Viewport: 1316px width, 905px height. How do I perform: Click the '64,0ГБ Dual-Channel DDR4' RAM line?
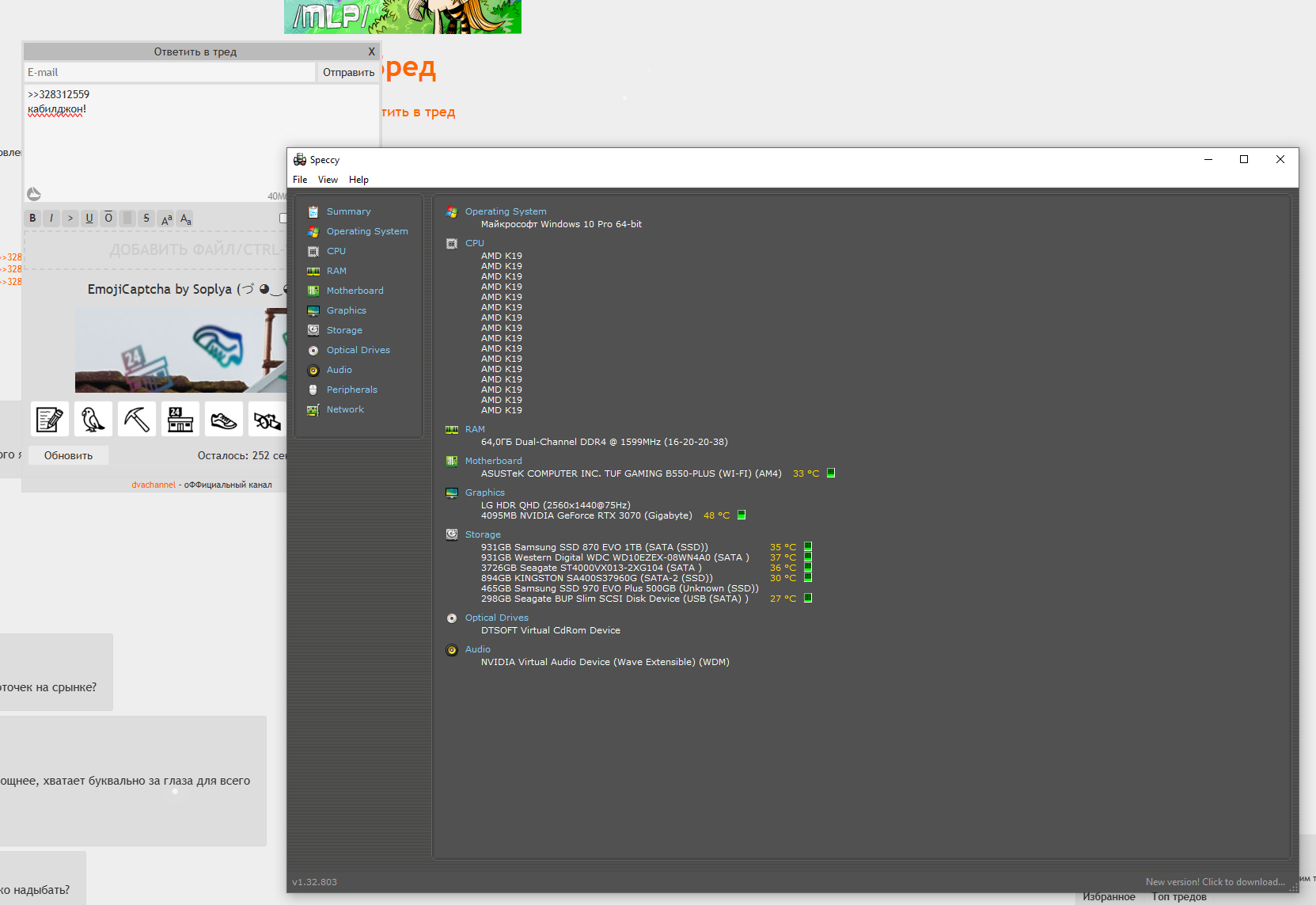[604, 442]
